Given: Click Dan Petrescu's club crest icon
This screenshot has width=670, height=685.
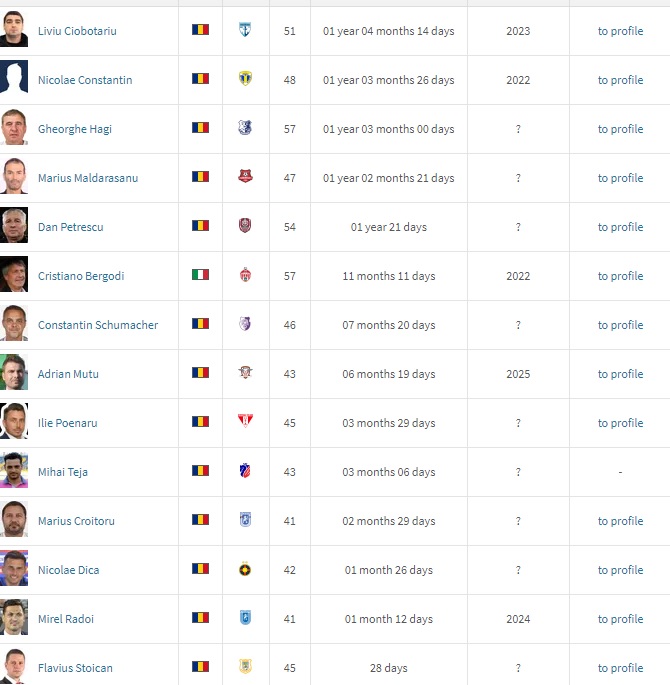Looking at the screenshot, I should (245, 227).
